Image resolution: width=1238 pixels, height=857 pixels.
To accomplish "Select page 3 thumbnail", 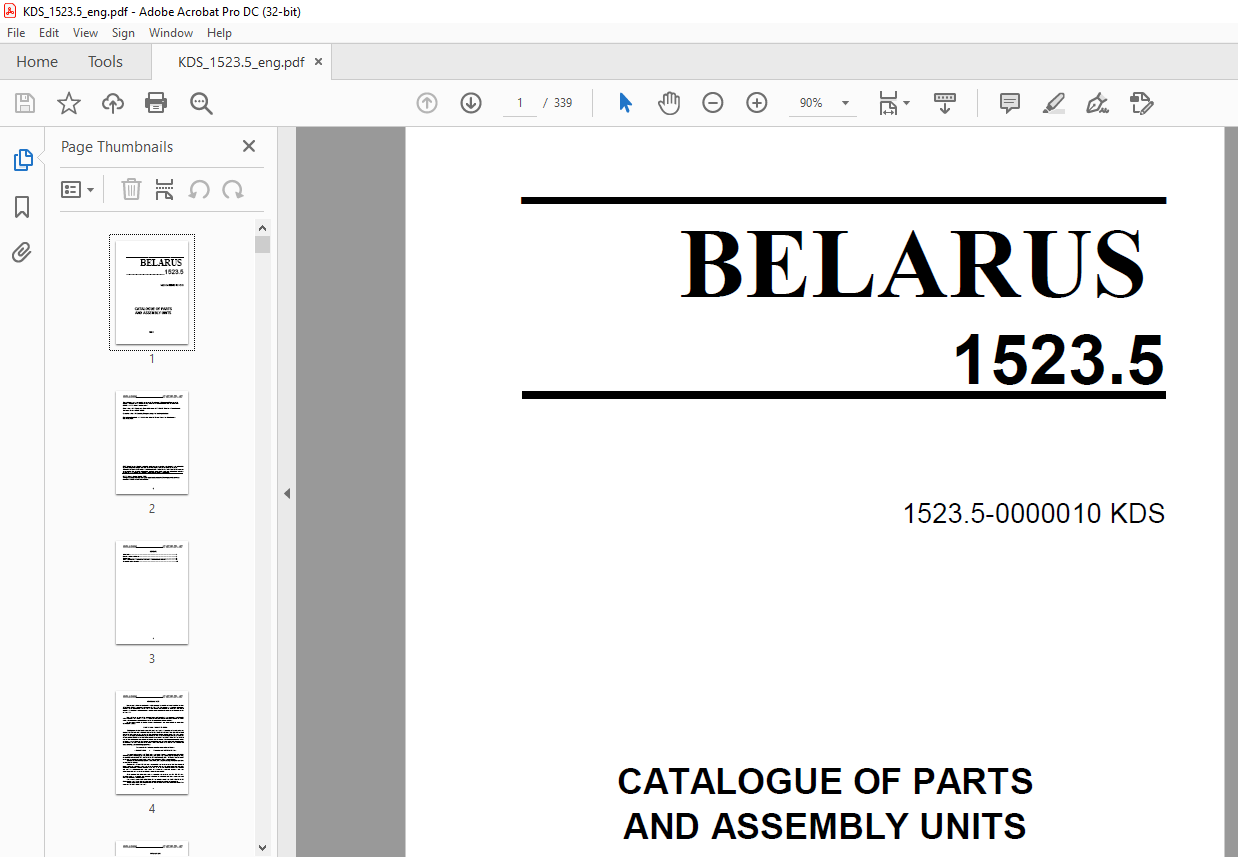I will click(x=152, y=592).
